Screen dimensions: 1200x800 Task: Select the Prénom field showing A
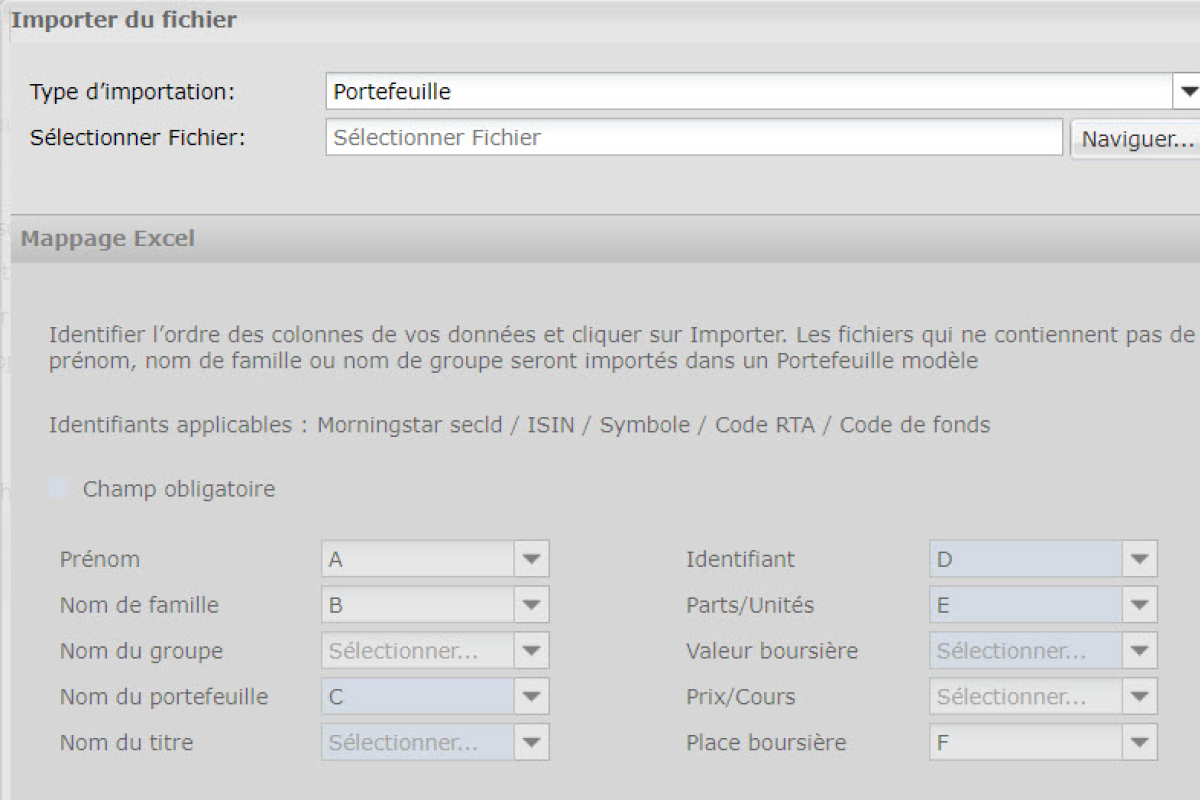(x=418, y=559)
